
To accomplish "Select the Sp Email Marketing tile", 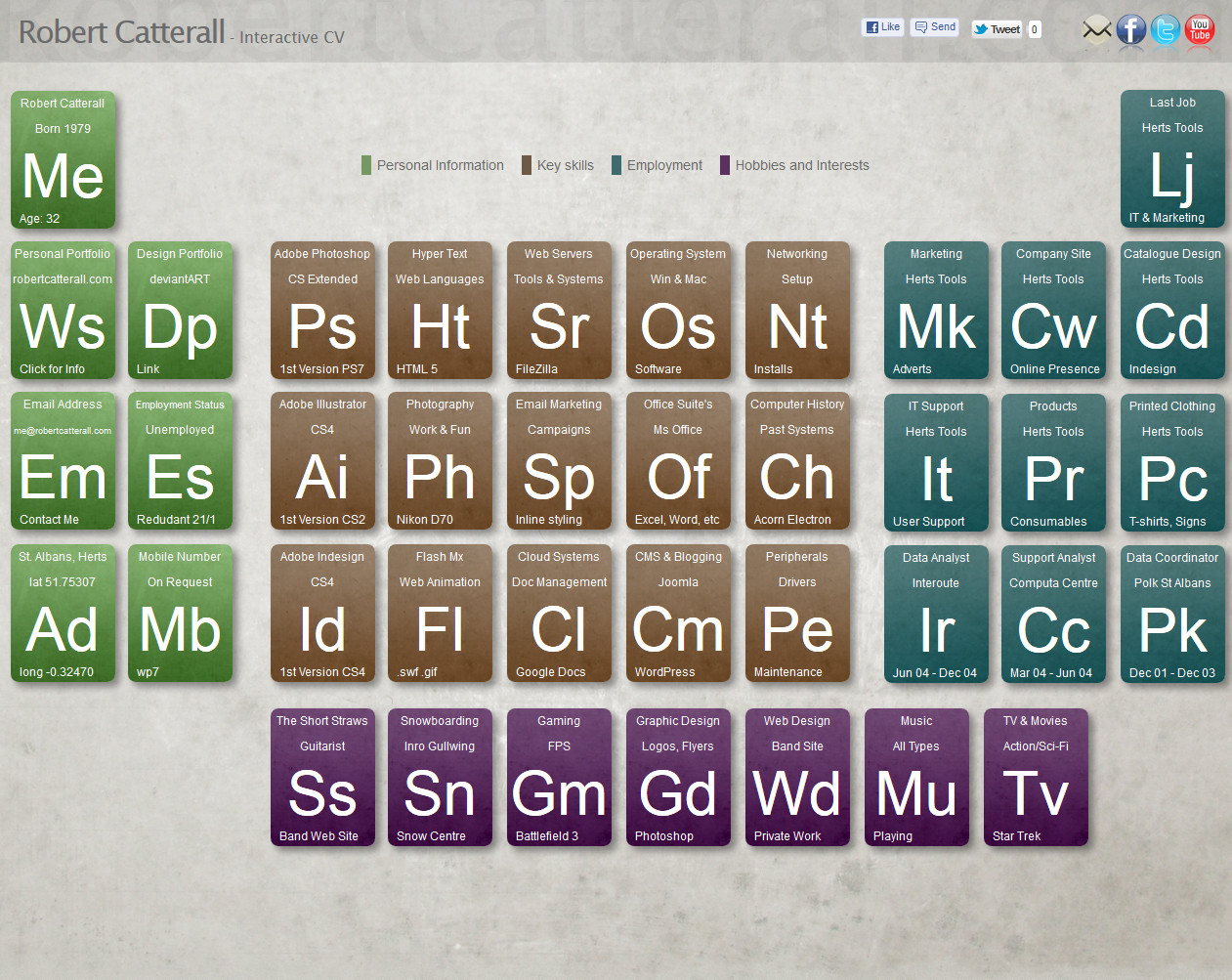I will click(x=559, y=461).
